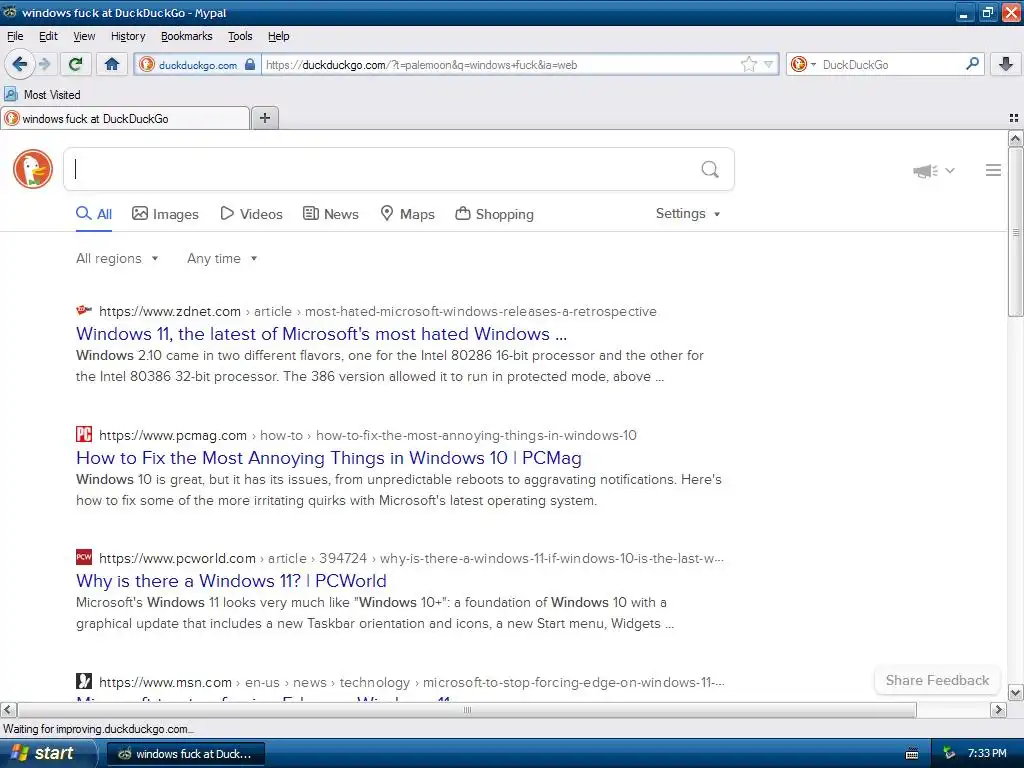Open the Bookmarks menu
The height and width of the screenshot is (768, 1024).
(187, 36)
